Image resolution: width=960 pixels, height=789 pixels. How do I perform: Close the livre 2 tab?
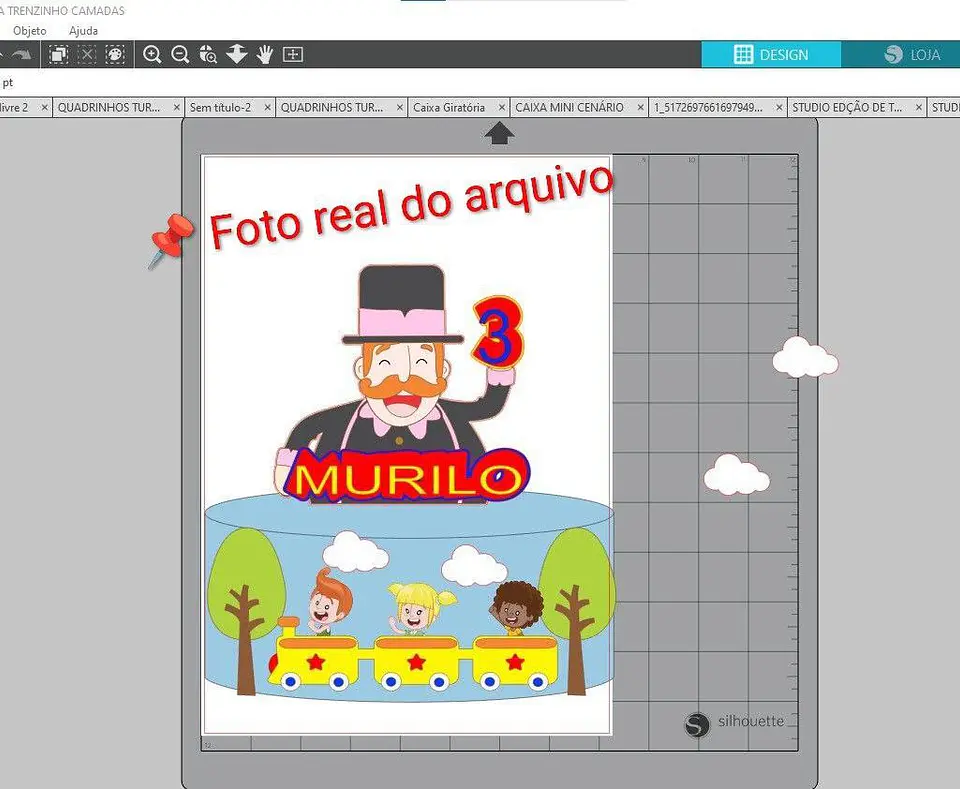[44, 107]
